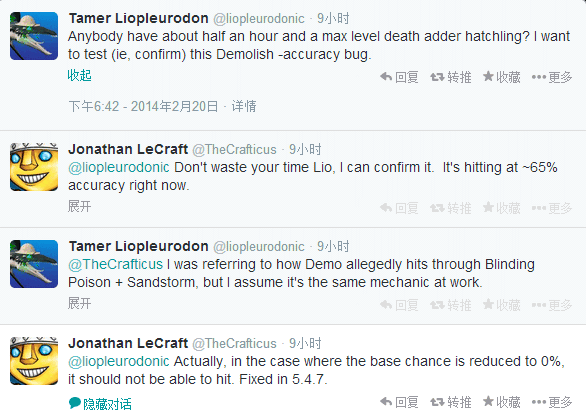Open more options on last tweet
This screenshot has width=586, height=413.
[552, 402]
